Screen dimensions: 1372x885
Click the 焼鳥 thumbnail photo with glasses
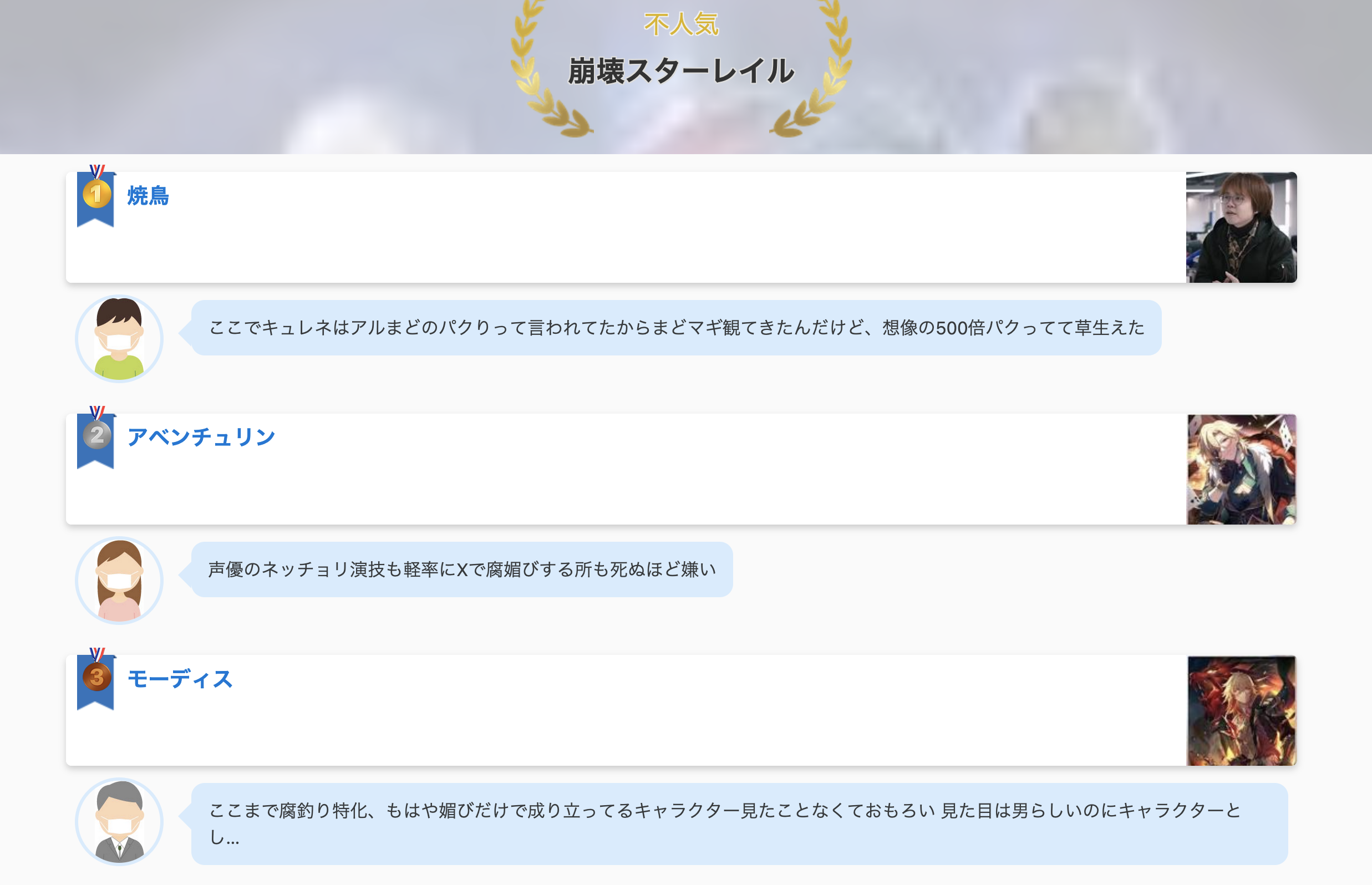1241,227
